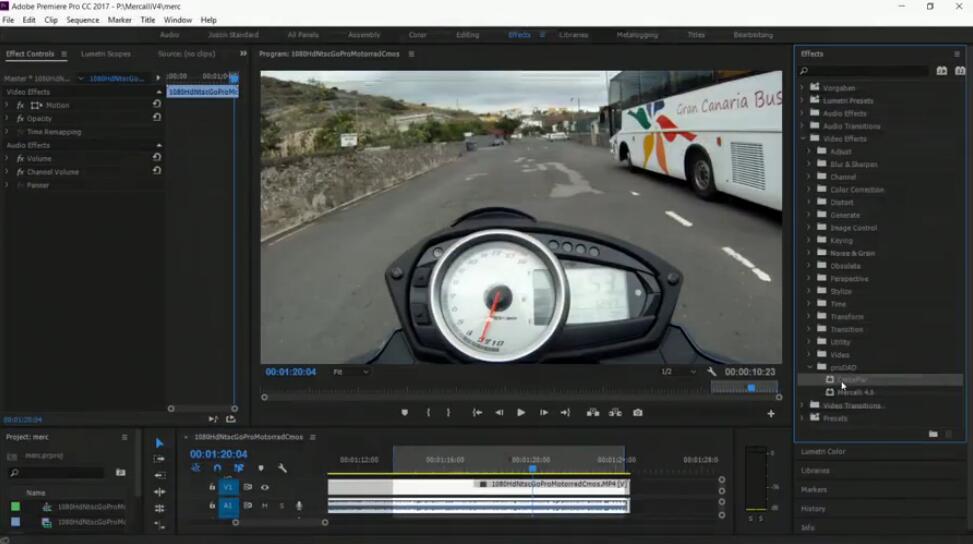Click the Lift icon in Program monitor
973x544 pixels.
click(x=593, y=412)
